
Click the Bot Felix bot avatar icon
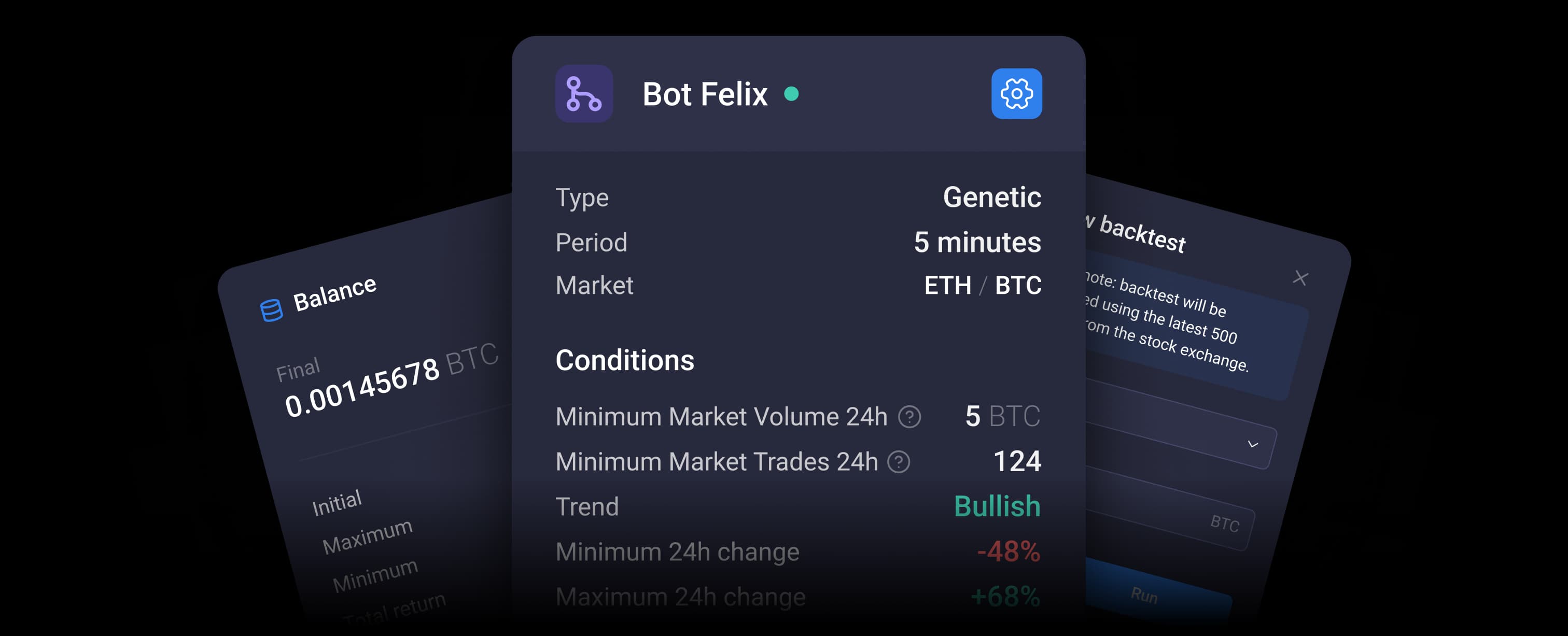[583, 94]
